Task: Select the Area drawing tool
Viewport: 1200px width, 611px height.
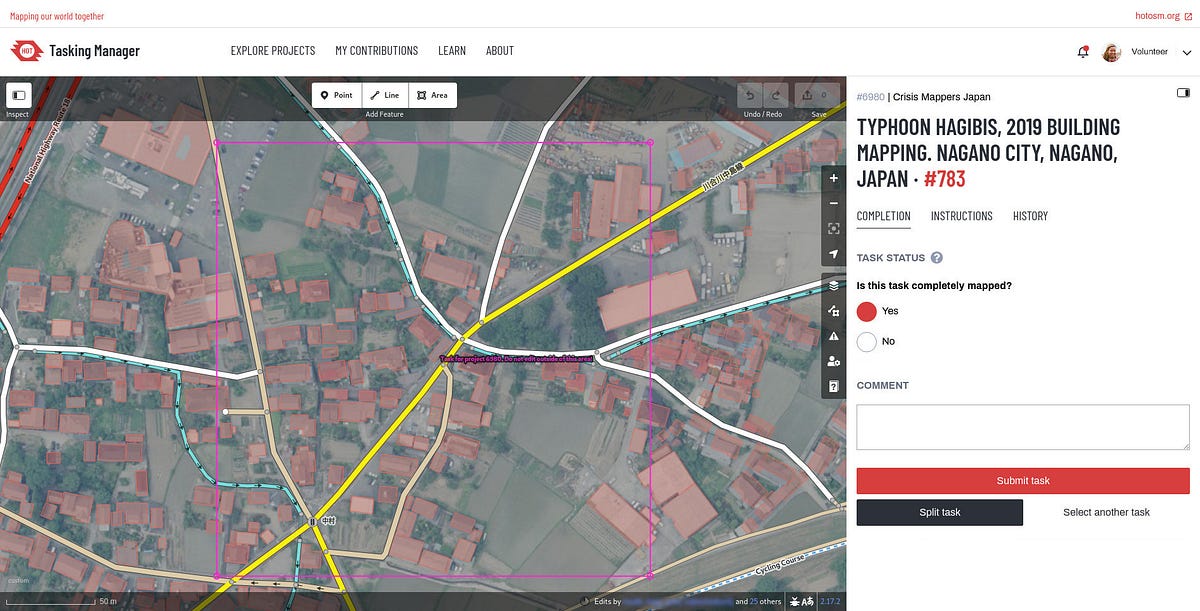Action: pyautogui.click(x=434, y=95)
